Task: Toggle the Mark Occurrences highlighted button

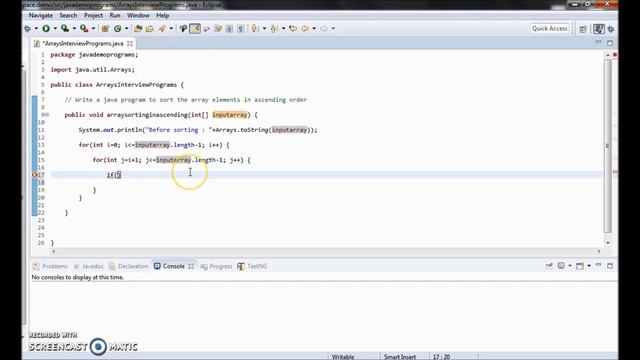Action: [195, 29]
